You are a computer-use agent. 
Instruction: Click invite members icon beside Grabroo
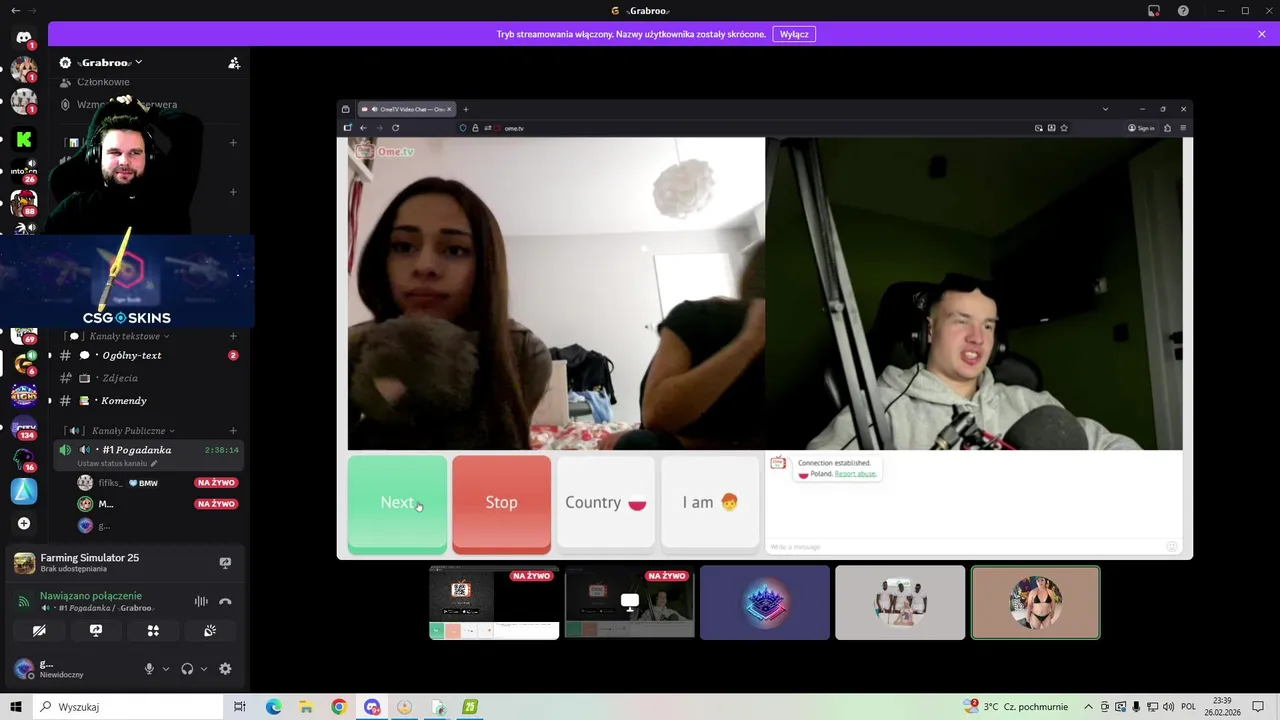[x=234, y=63]
